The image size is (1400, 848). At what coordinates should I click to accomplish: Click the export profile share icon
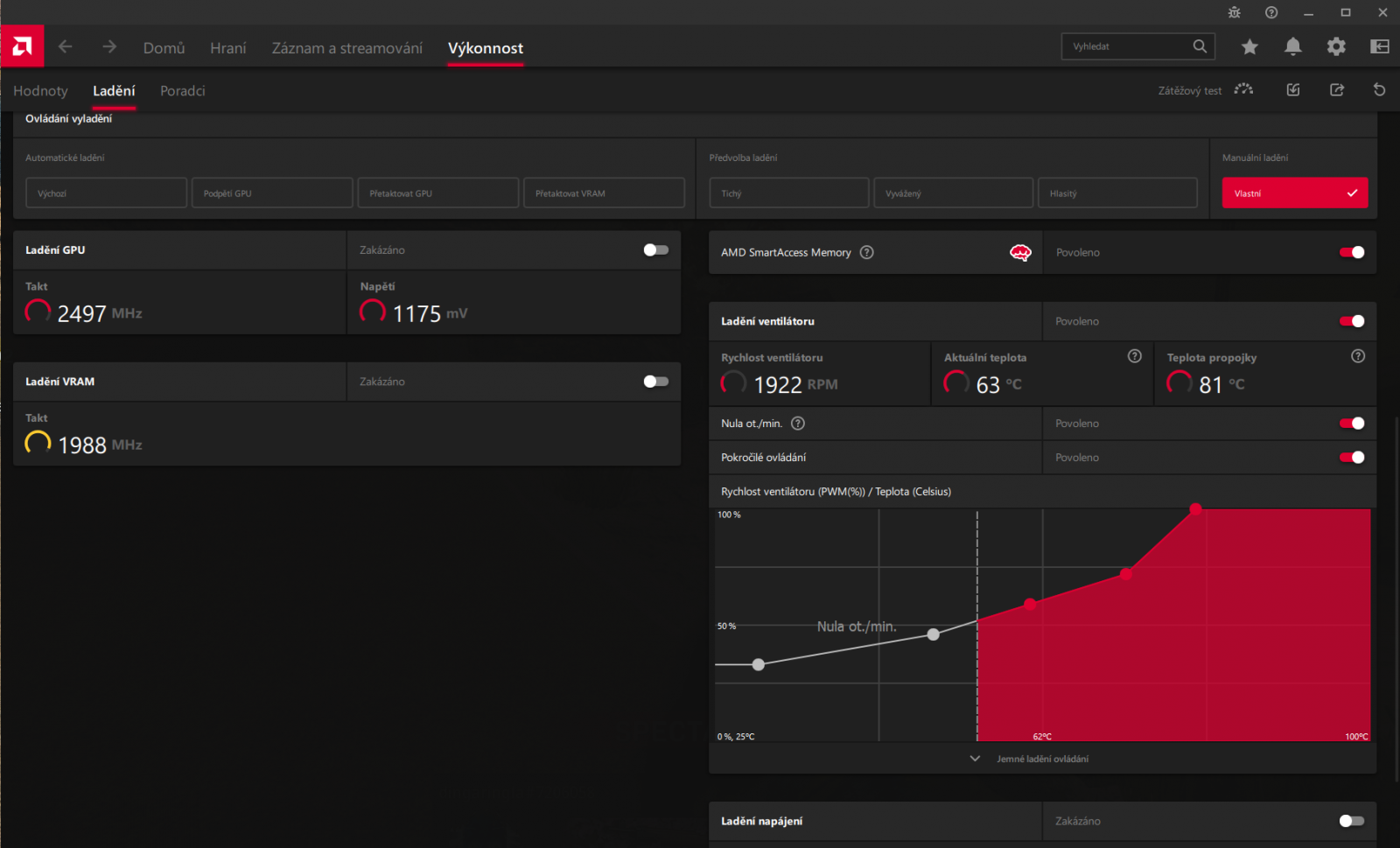point(1337,89)
